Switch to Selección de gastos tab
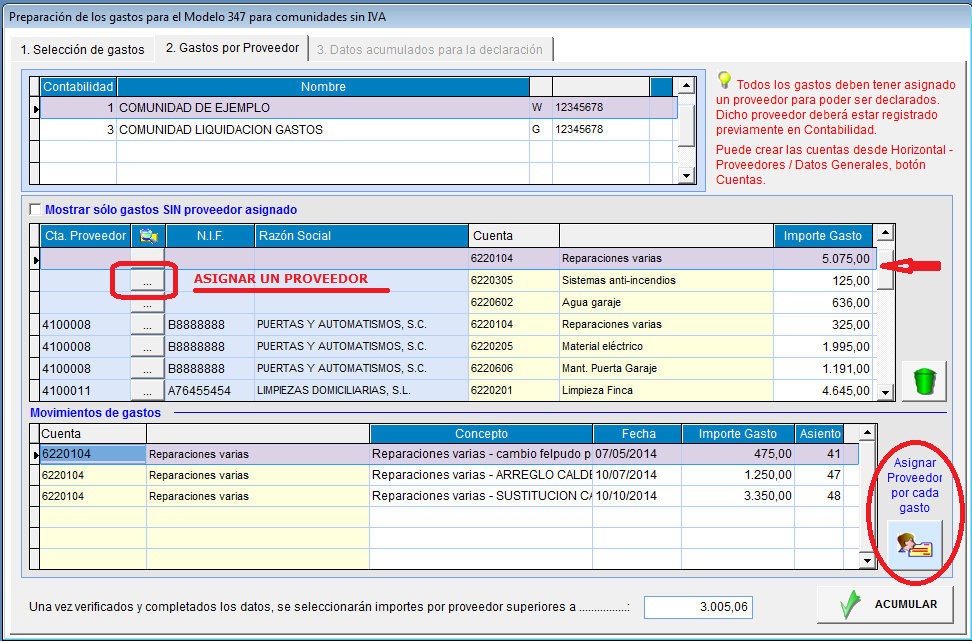Screen dimensions: 972x641 pyautogui.click(x=83, y=49)
